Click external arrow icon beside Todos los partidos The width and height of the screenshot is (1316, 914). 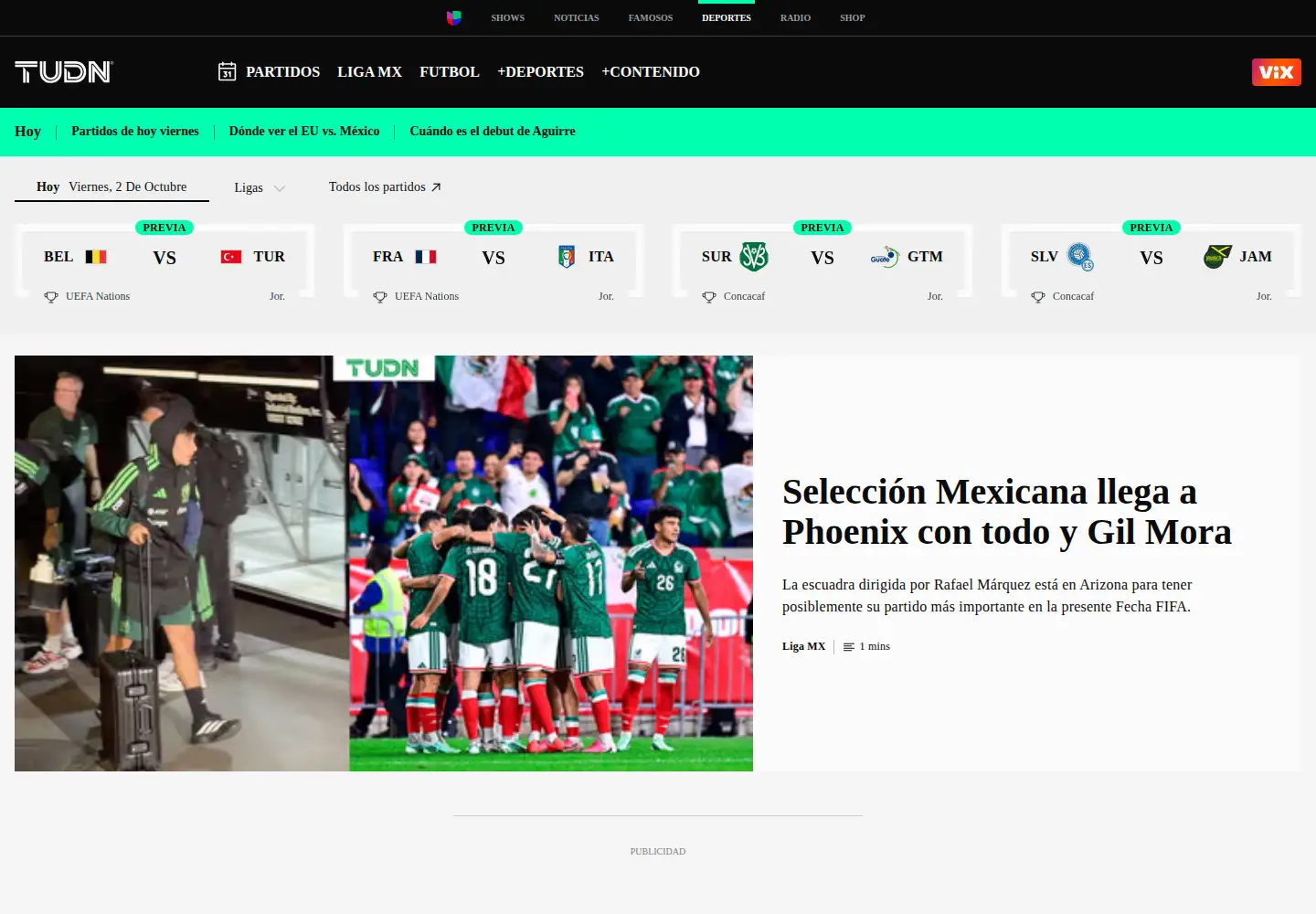coord(436,187)
